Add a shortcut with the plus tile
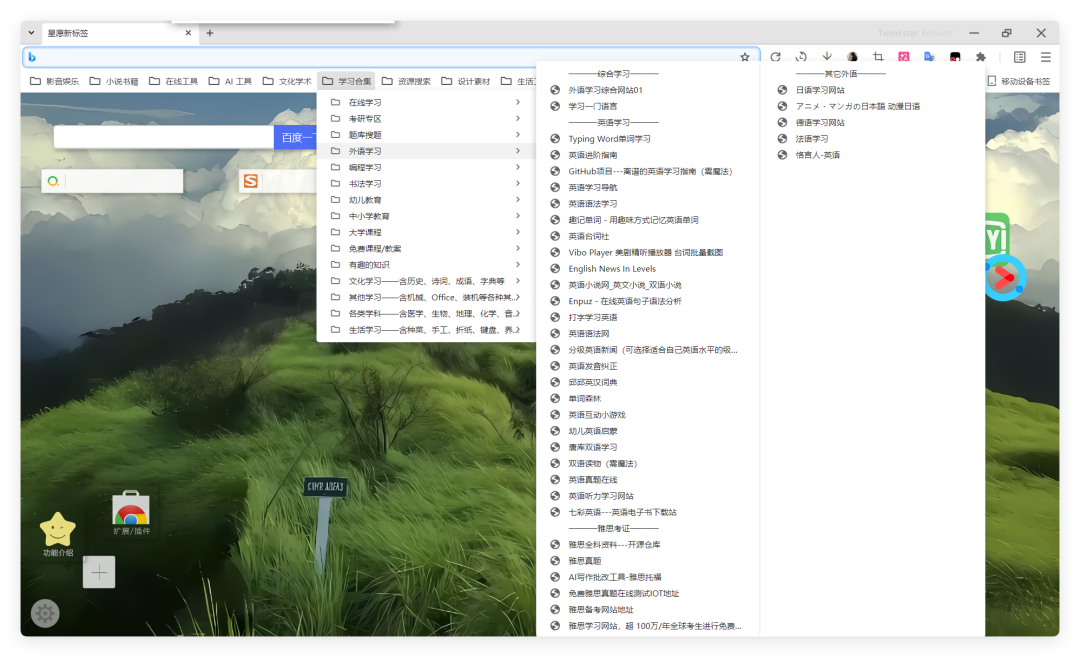 tap(99, 572)
